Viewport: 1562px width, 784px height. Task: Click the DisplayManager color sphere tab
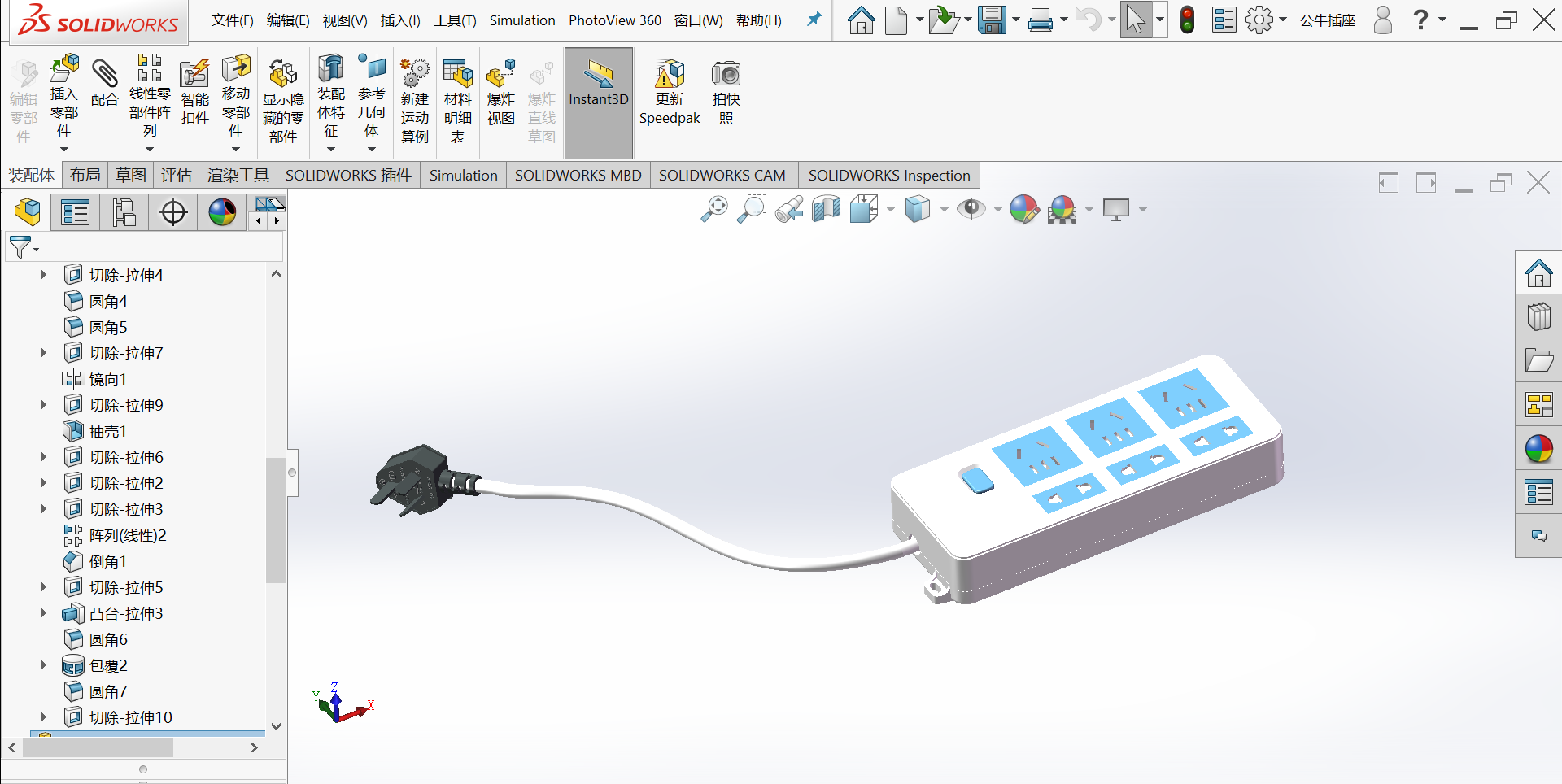click(222, 213)
